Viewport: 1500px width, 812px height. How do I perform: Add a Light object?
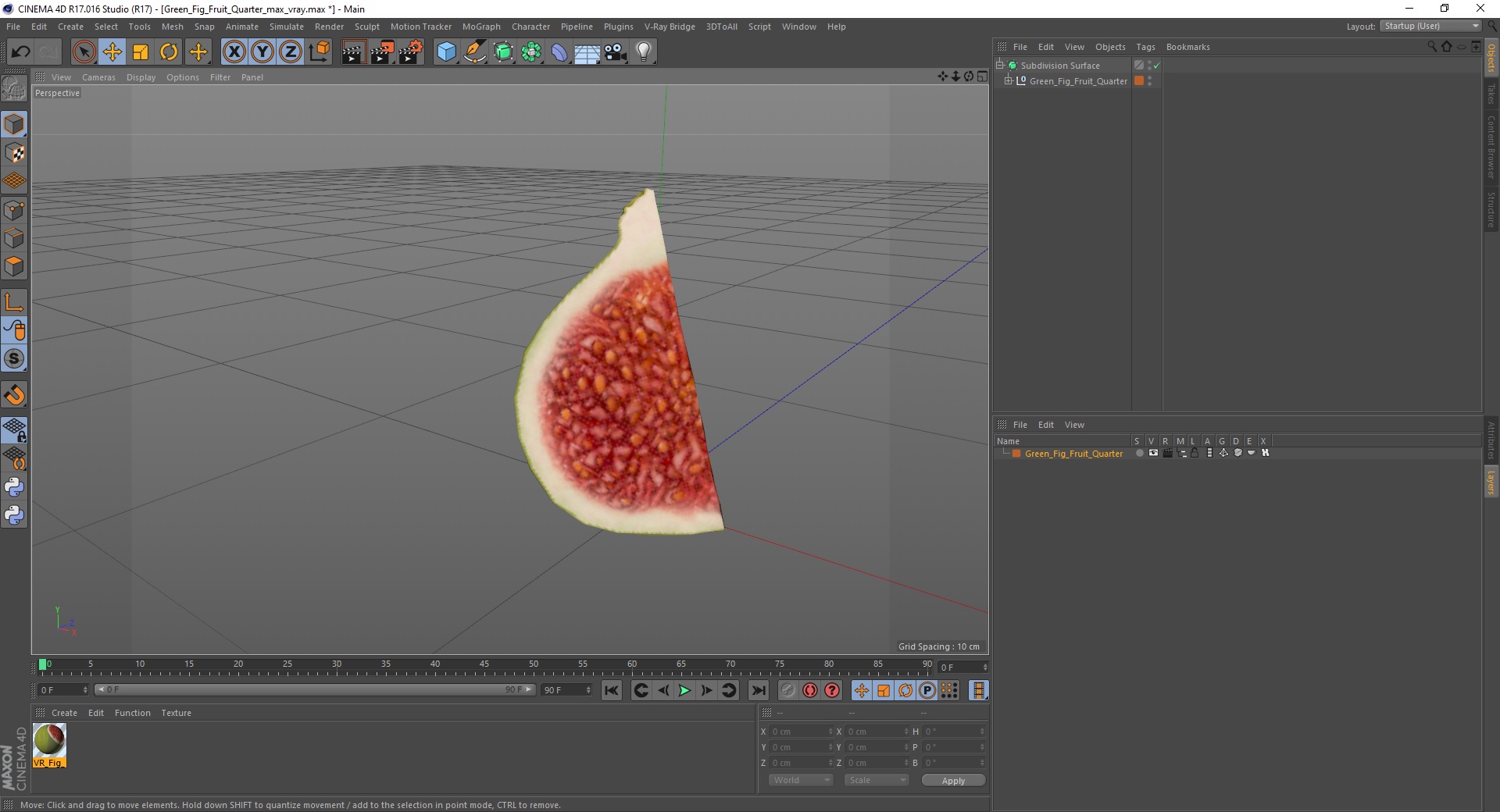(x=643, y=52)
